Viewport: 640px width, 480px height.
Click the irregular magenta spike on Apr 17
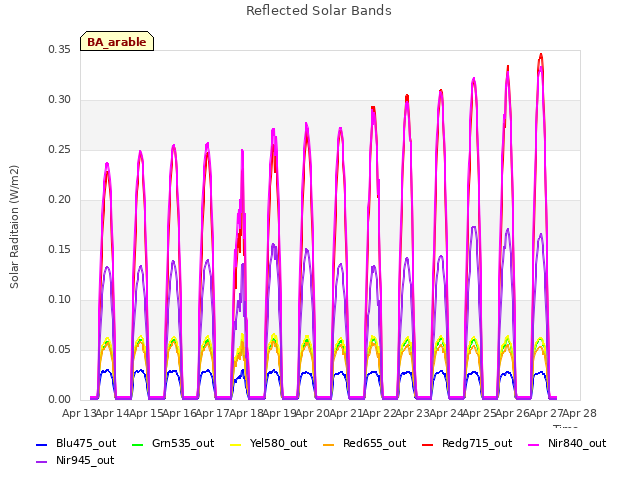click(x=242, y=152)
